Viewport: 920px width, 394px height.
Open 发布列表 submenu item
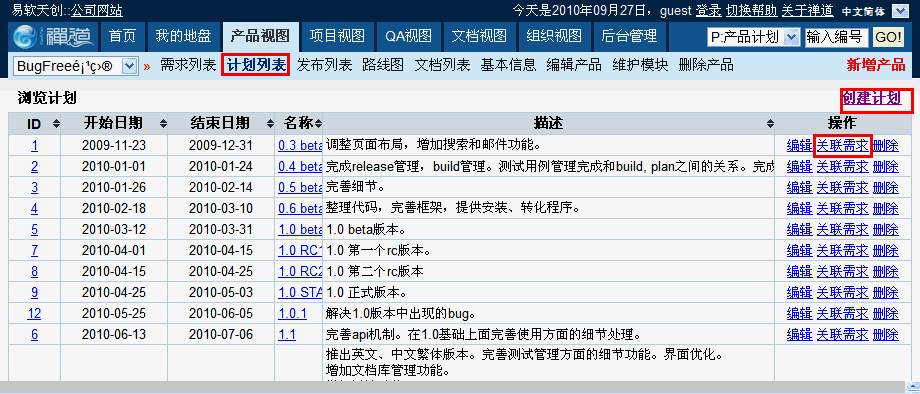point(324,65)
